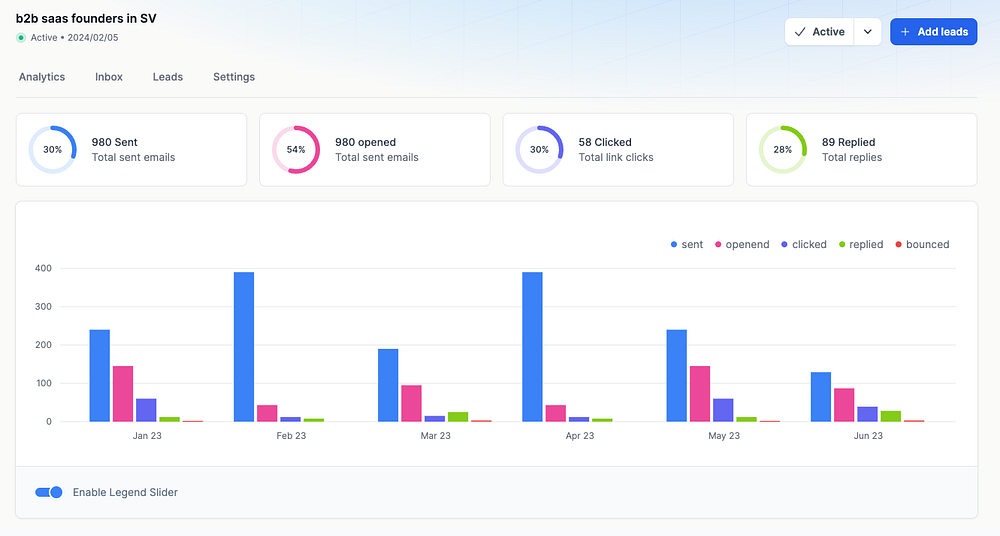Toggle the bounced legend series
Screen dimensions: 1000x536
(922, 244)
